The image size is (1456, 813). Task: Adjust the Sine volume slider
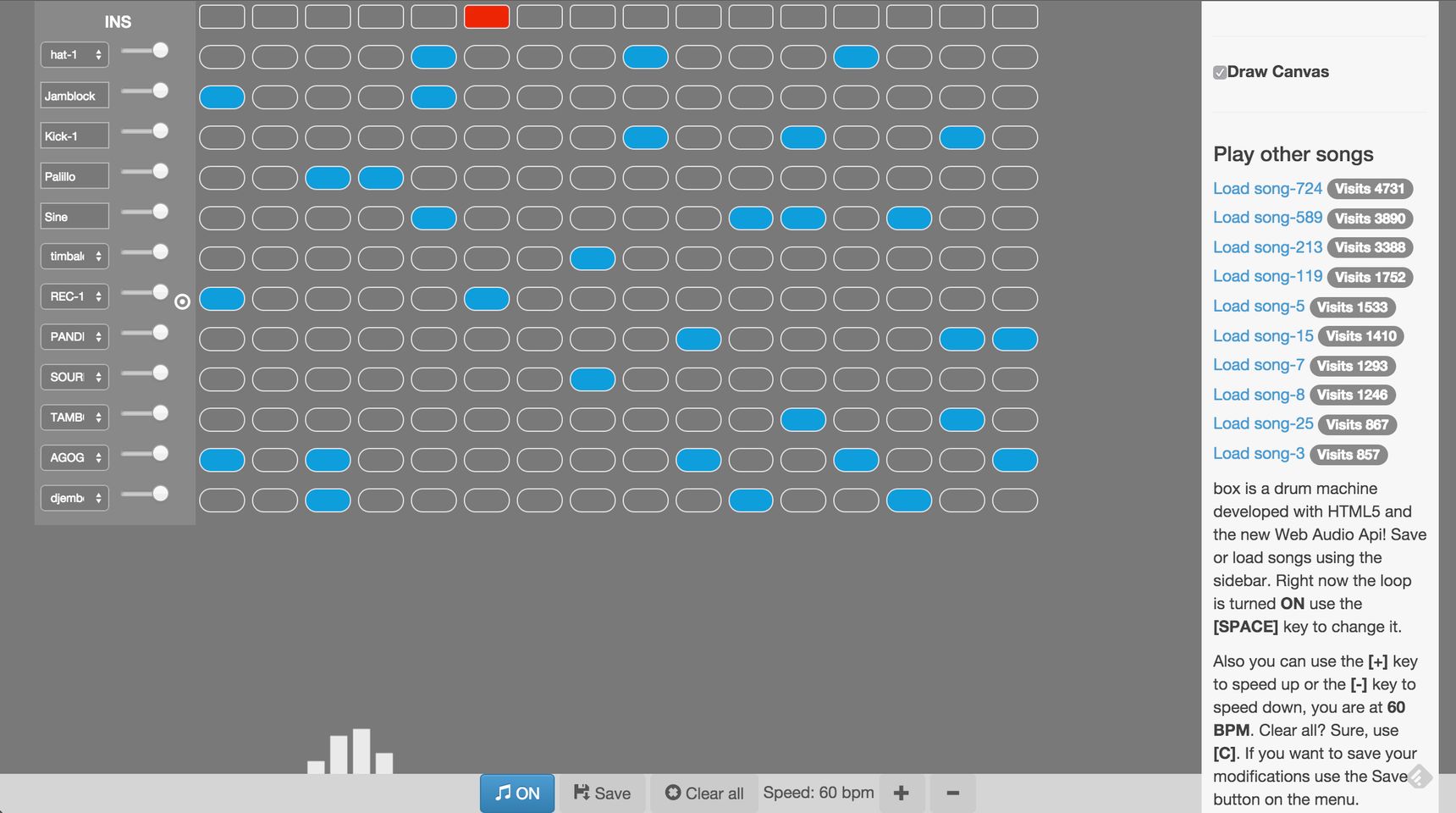tap(145, 212)
